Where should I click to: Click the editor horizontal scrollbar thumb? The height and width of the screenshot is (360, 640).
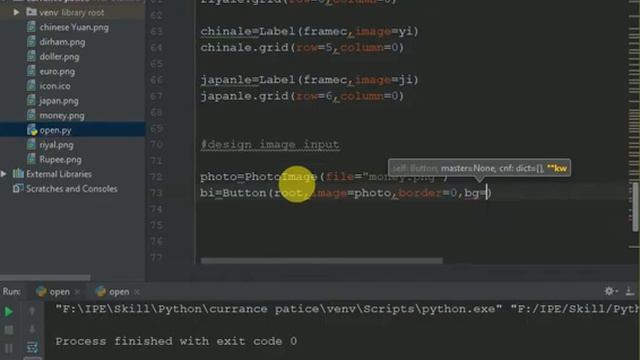coord(322,260)
